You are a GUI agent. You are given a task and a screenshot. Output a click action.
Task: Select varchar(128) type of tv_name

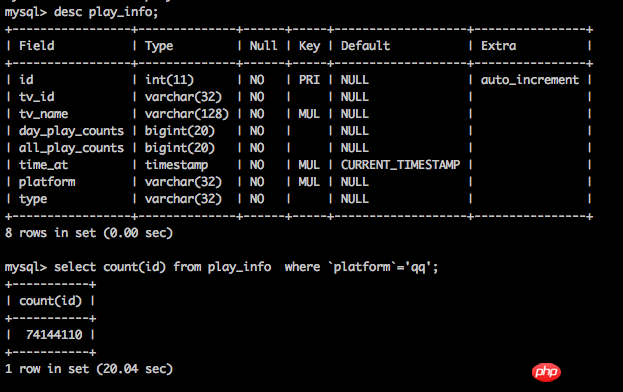(x=187, y=114)
